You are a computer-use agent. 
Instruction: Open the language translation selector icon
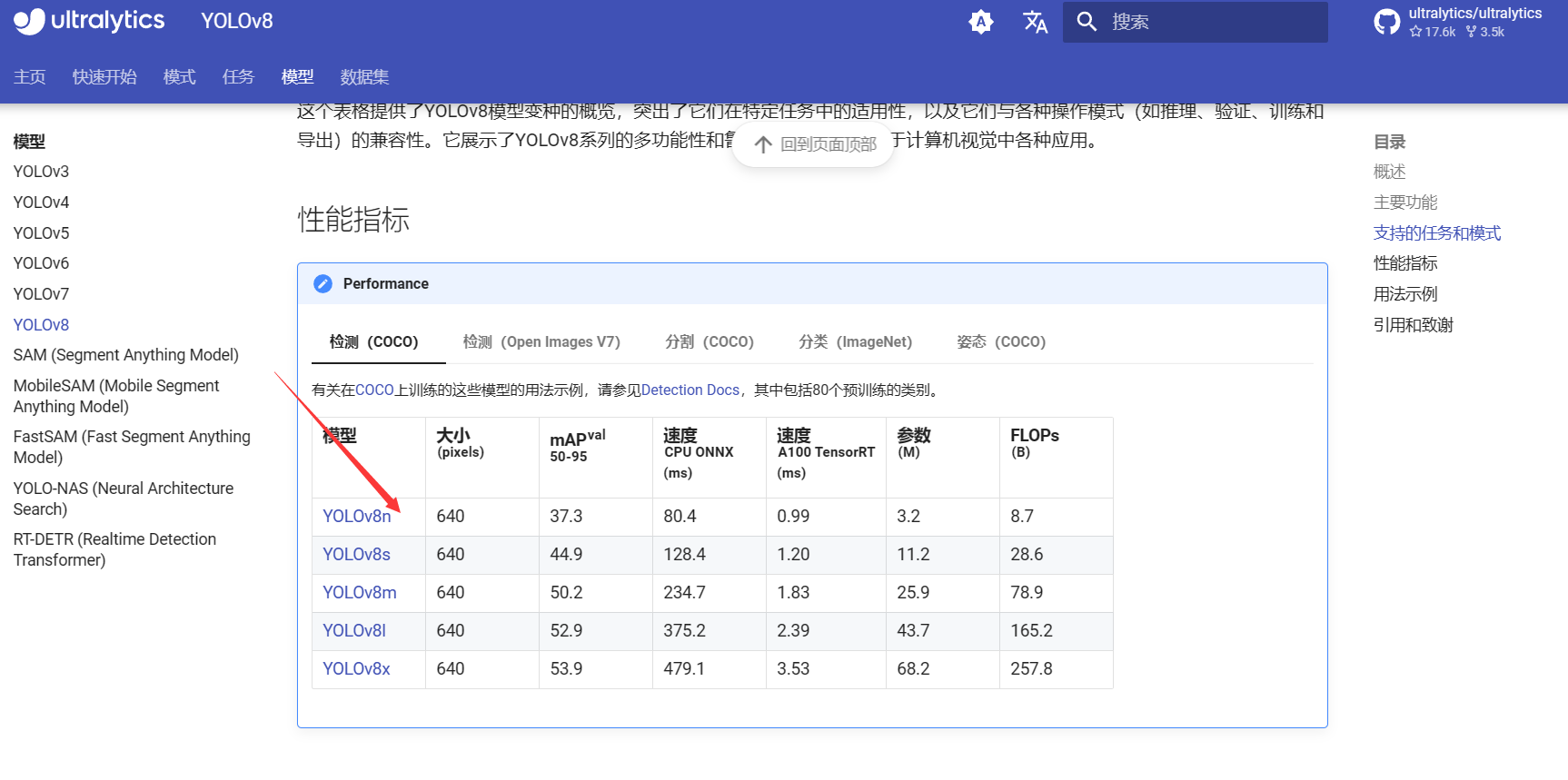(1035, 22)
